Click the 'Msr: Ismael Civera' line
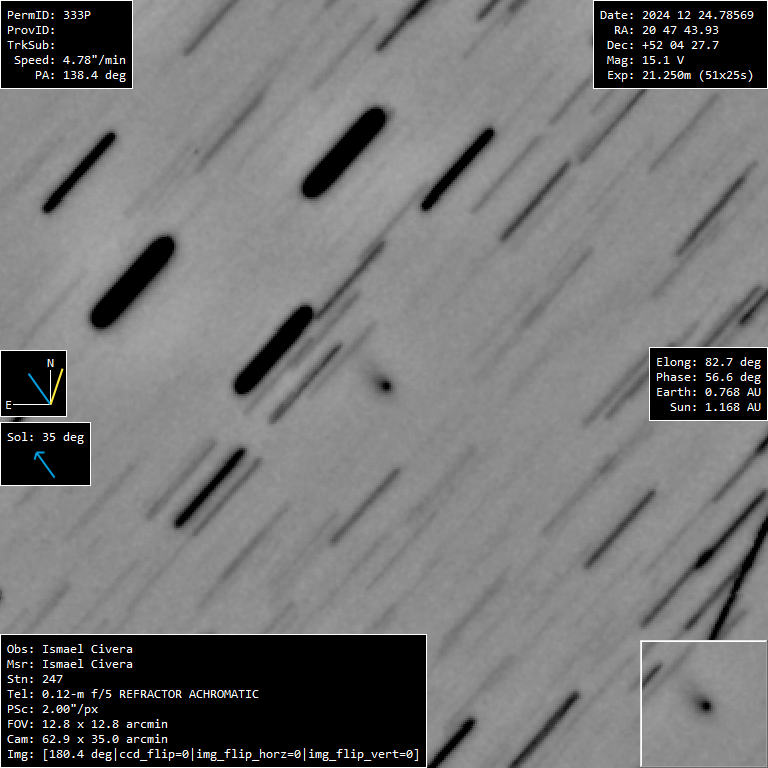This screenshot has width=768, height=768. click(x=70, y=664)
